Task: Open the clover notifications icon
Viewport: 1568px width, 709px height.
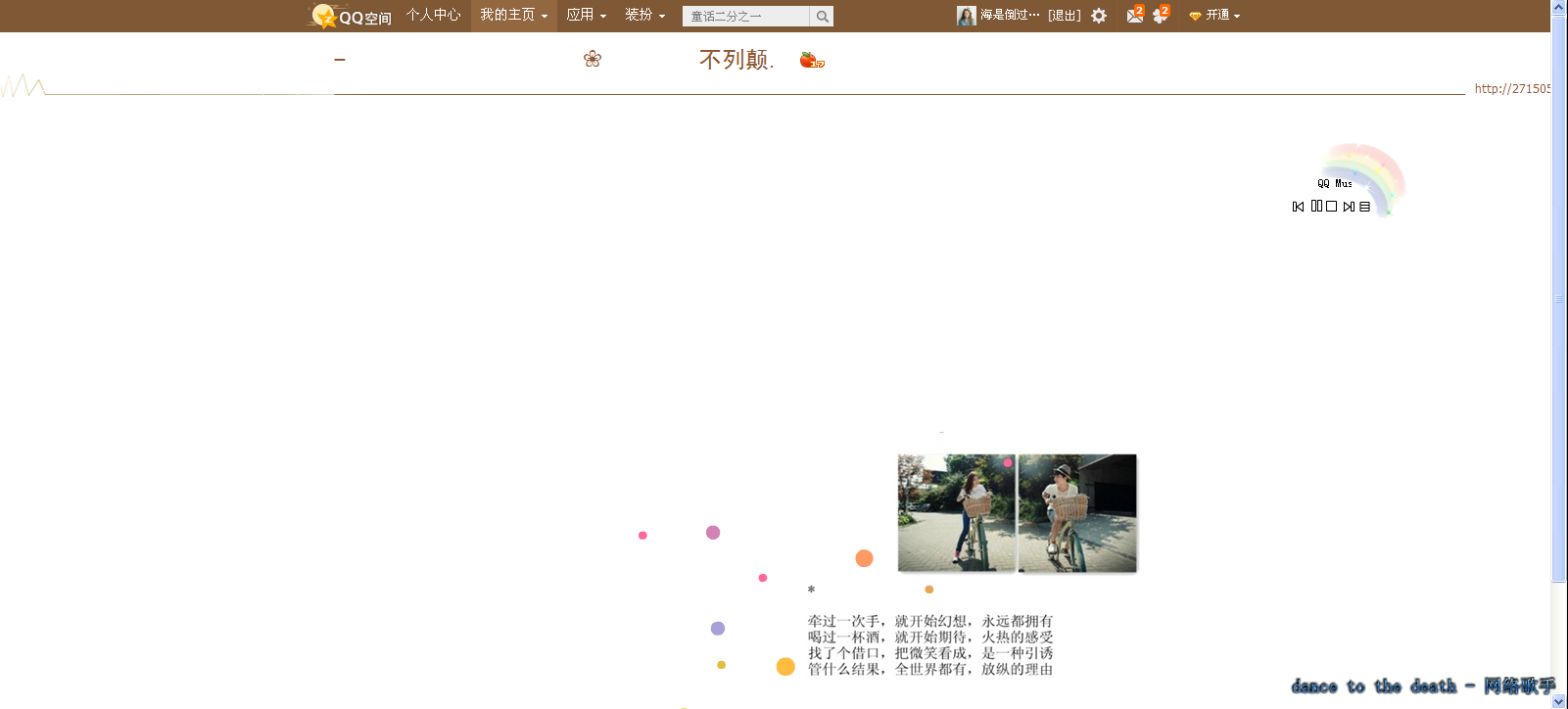Action: [x=1161, y=15]
